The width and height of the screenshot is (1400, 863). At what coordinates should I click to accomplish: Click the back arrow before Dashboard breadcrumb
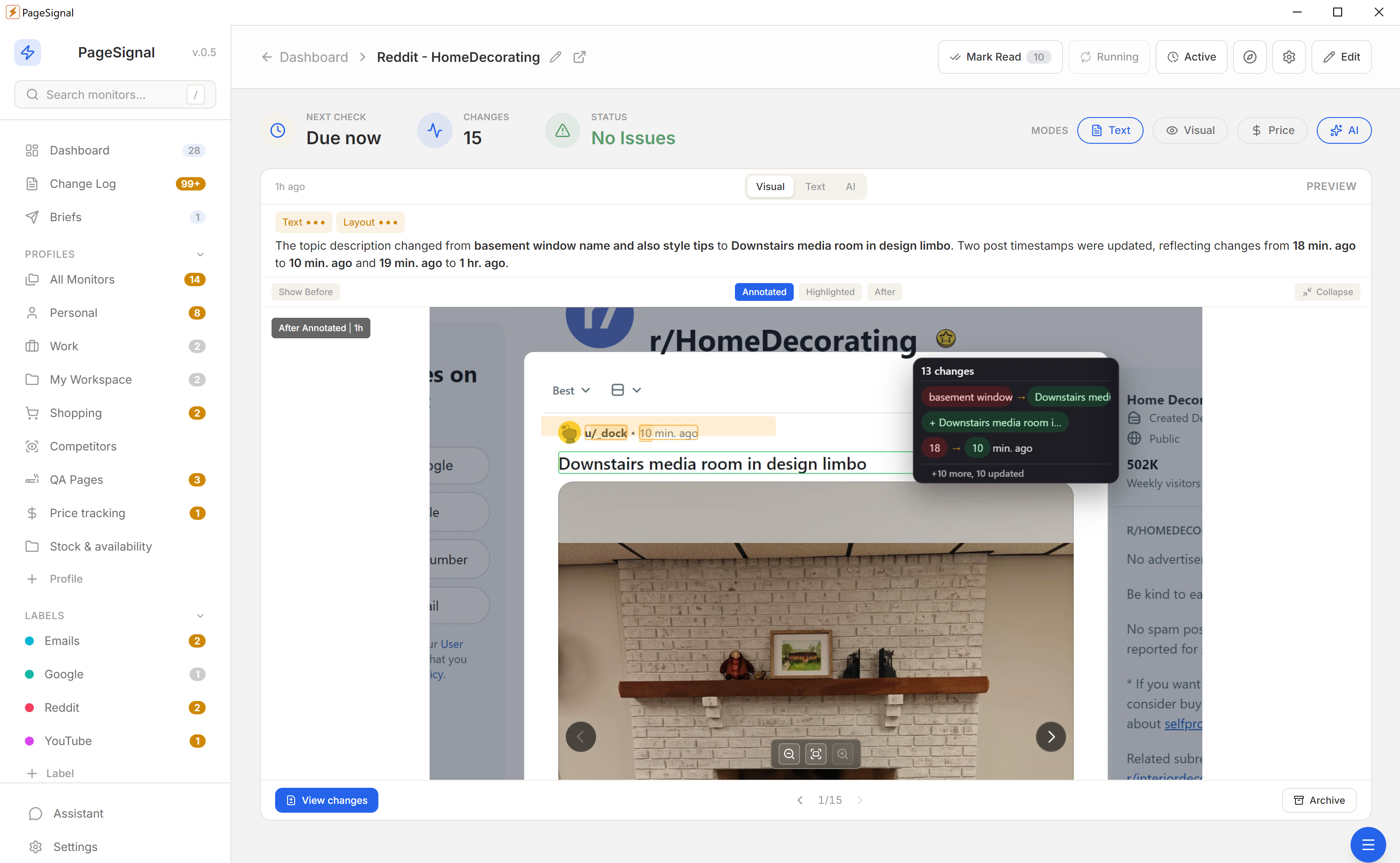tap(267, 57)
